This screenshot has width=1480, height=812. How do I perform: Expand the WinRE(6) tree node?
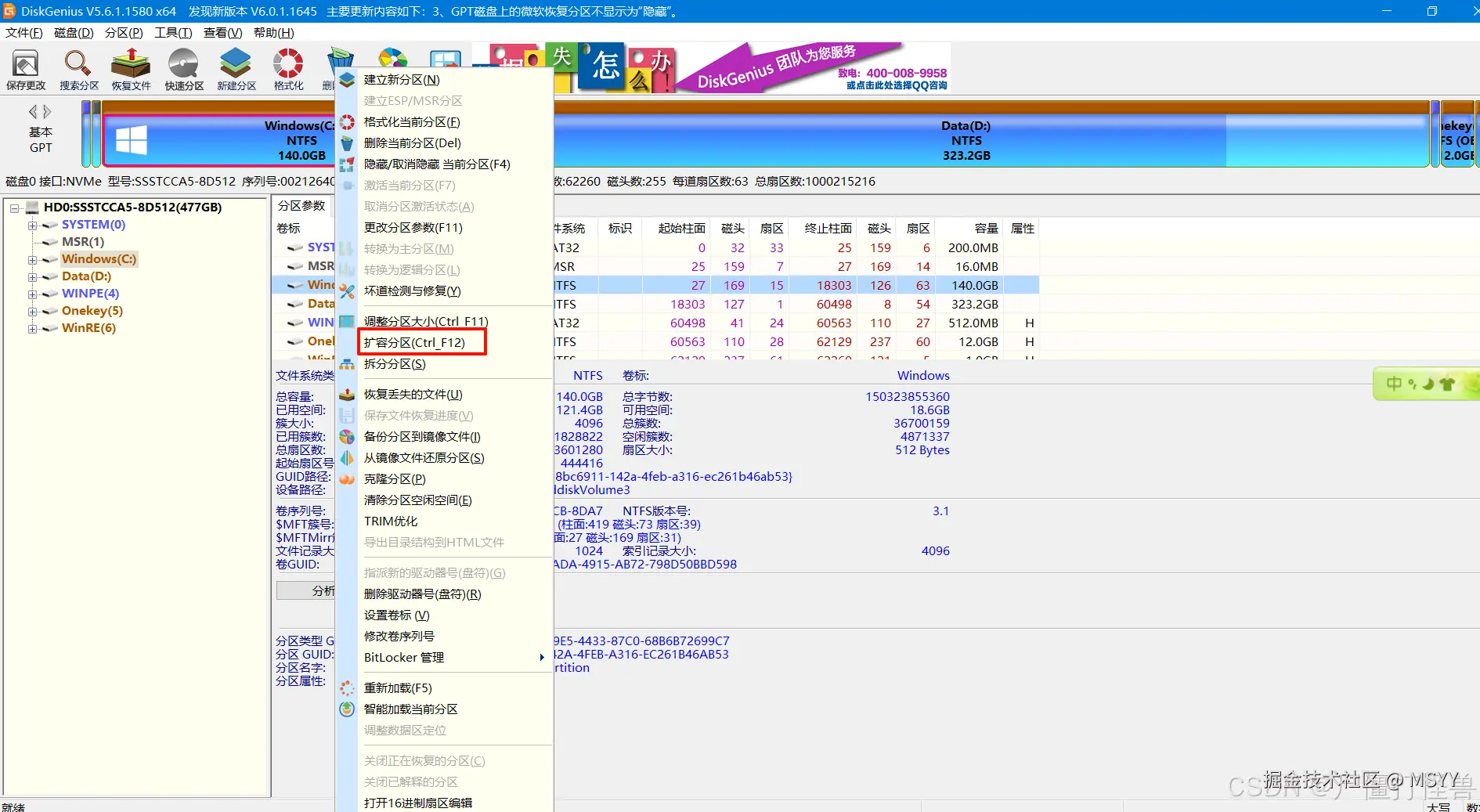(x=33, y=329)
